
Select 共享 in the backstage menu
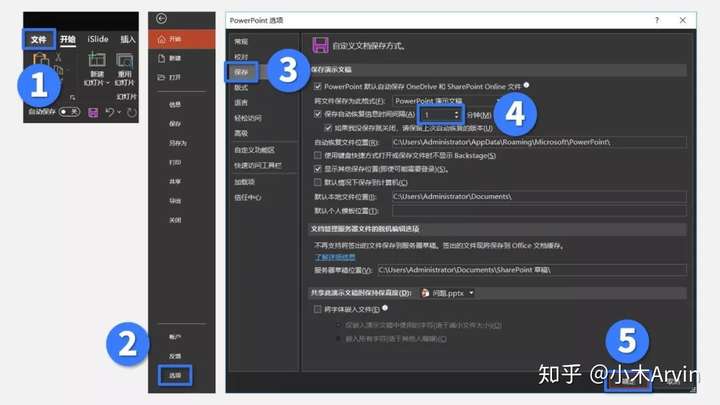coord(175,182)
